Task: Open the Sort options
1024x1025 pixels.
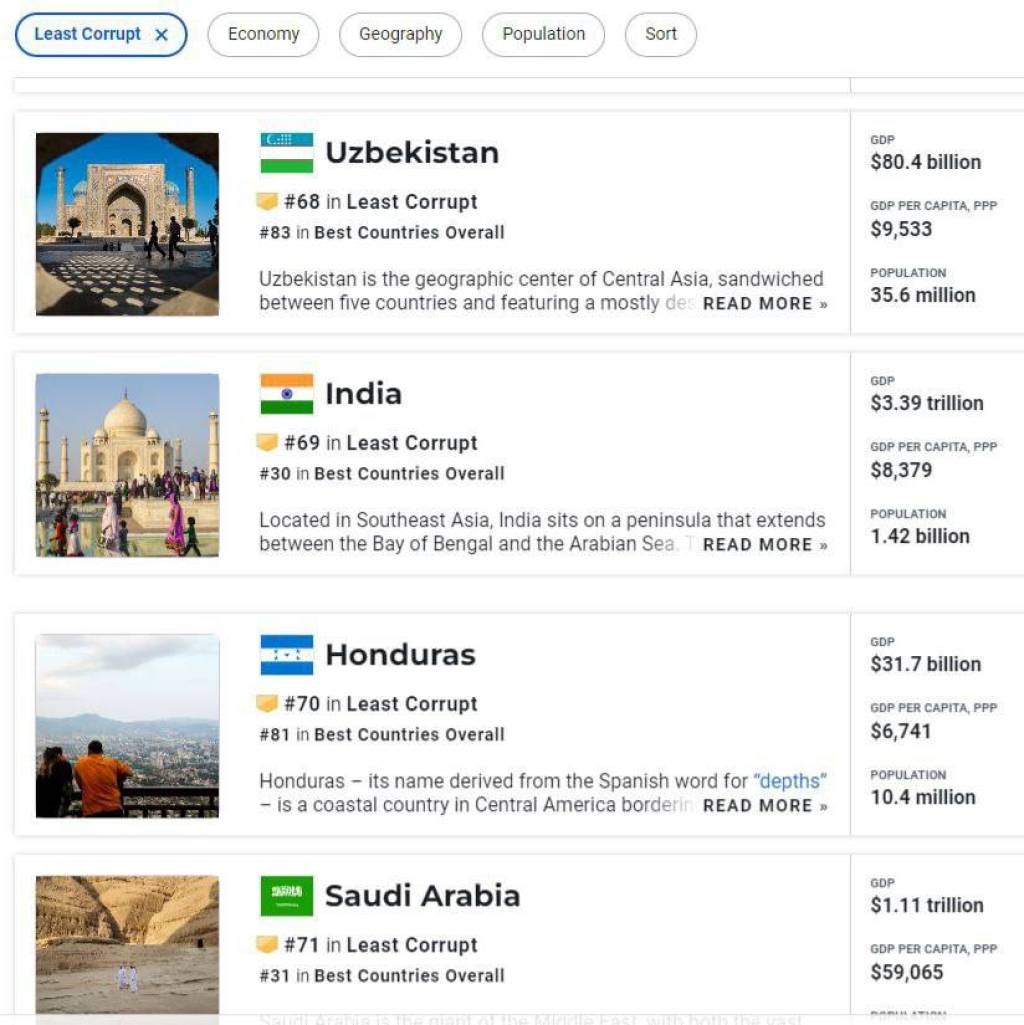Action: pos(660,34)
